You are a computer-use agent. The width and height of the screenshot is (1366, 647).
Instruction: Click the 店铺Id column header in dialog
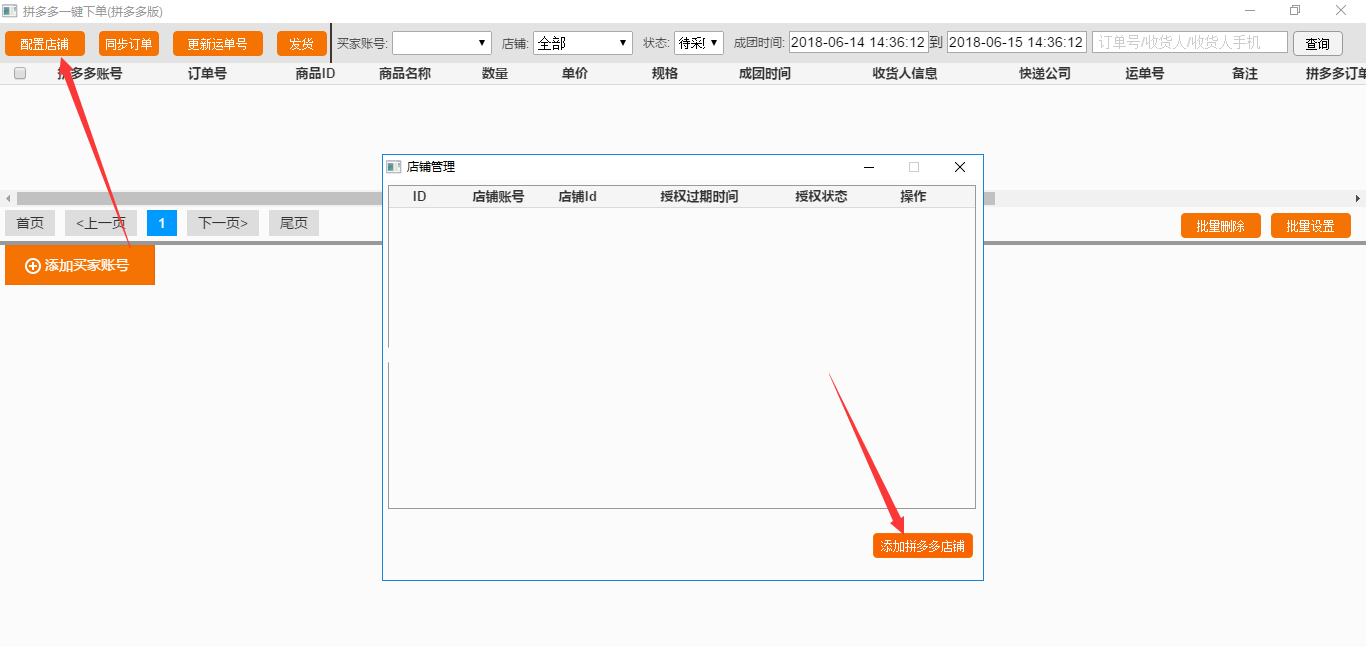577,197
